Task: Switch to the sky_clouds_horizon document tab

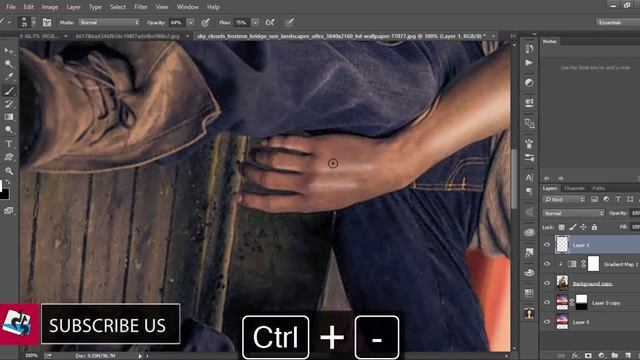Action: [341, 36]
